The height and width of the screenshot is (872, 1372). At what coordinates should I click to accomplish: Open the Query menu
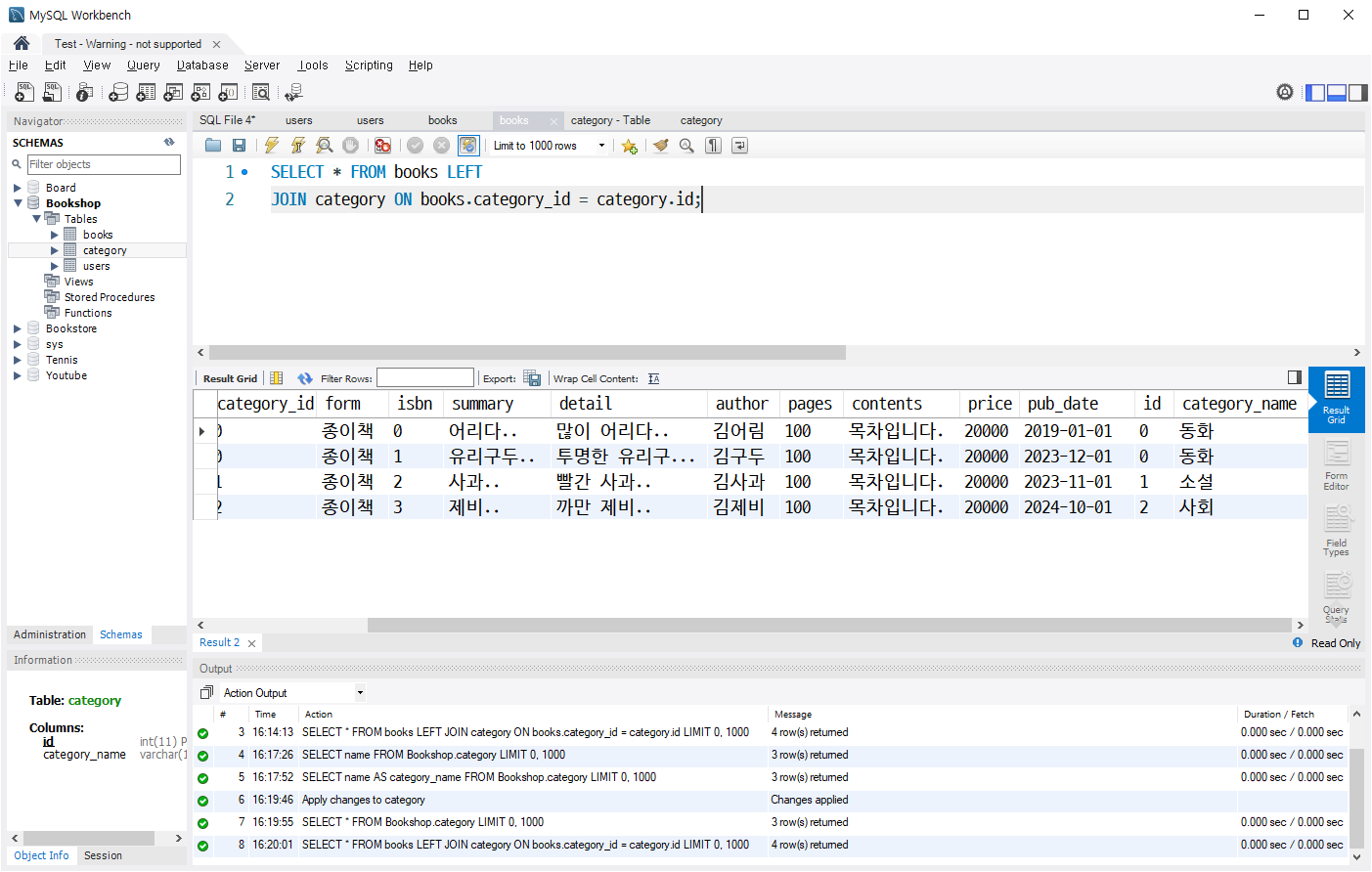(143, 65)
